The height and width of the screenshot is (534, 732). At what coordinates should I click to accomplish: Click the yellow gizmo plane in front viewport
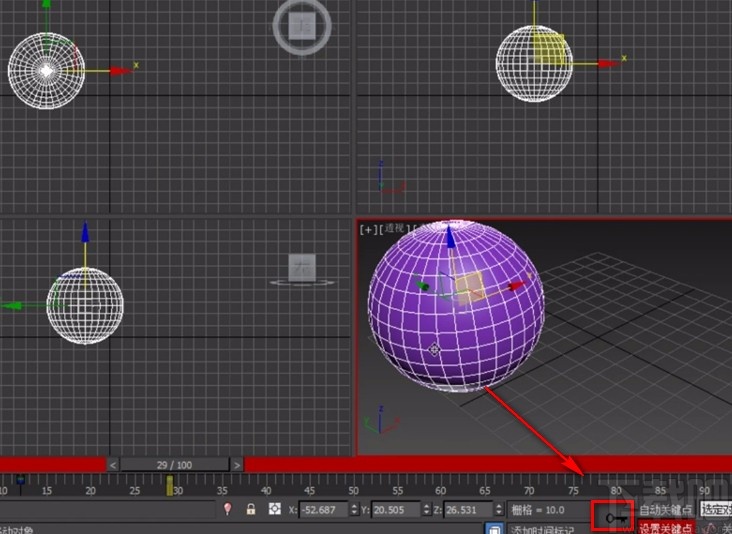coord(549,49)
